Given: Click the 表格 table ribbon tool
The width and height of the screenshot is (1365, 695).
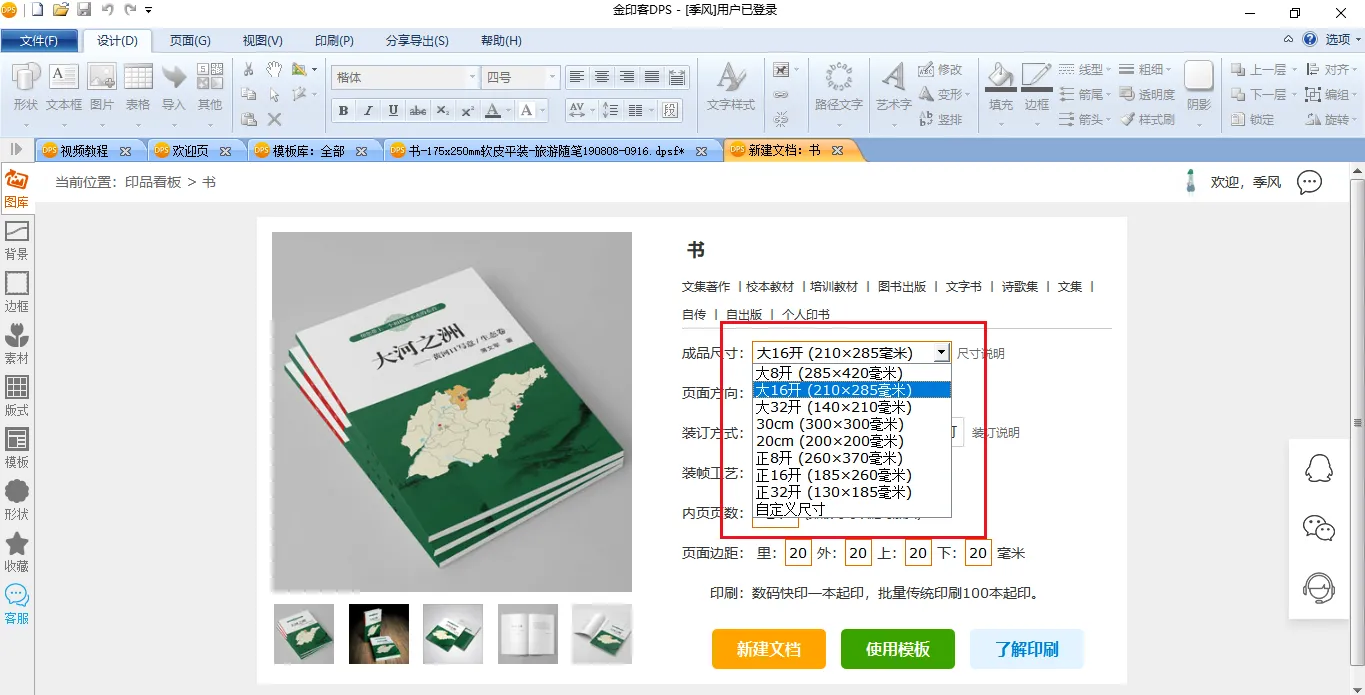Looking at the screenshot, I should tap(138, 86).
